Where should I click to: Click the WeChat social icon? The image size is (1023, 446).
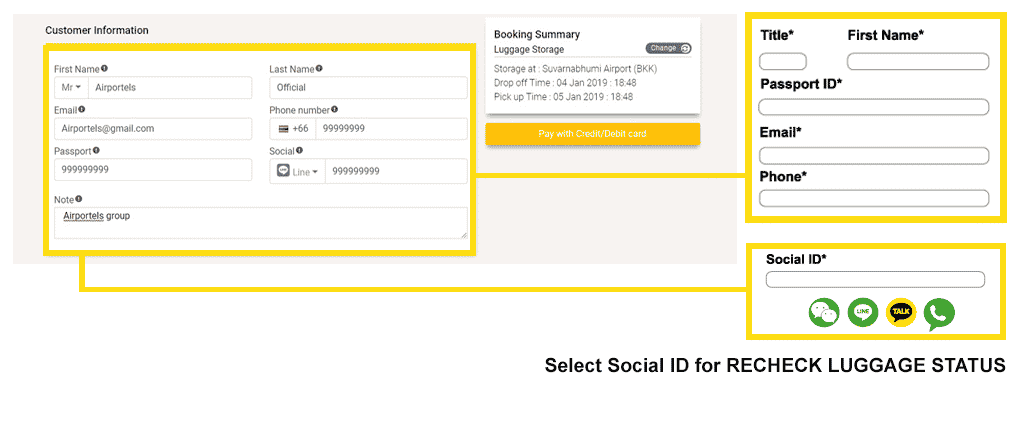click(824, 313)
